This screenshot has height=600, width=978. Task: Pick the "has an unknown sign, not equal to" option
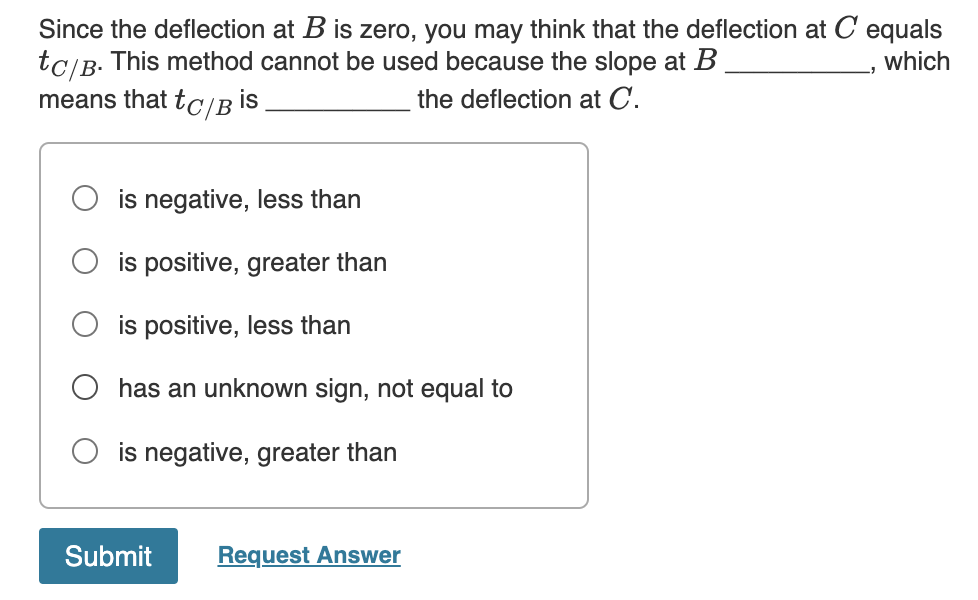[85, 388]
